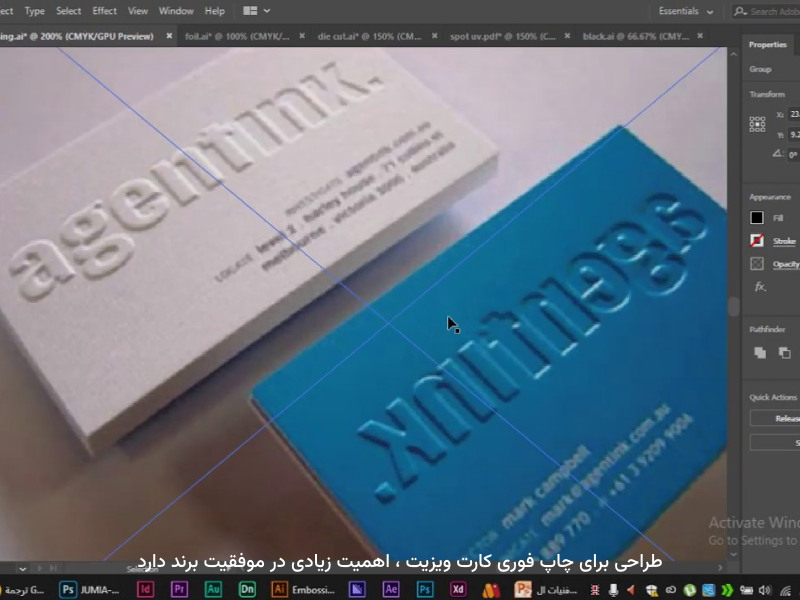800x600 pixels.
Task: Open the Select menu
Action: point(68,11)
